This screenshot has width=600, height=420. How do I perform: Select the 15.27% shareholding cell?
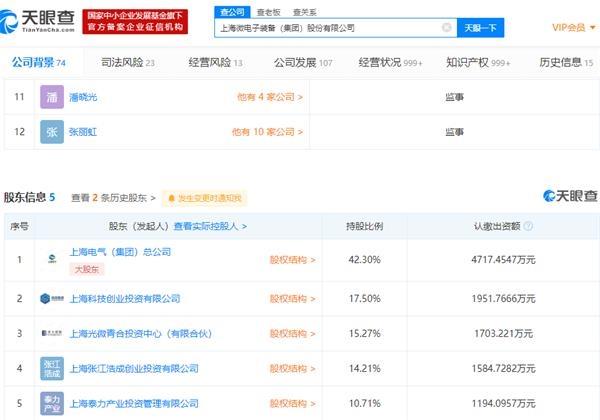[364, 334]
